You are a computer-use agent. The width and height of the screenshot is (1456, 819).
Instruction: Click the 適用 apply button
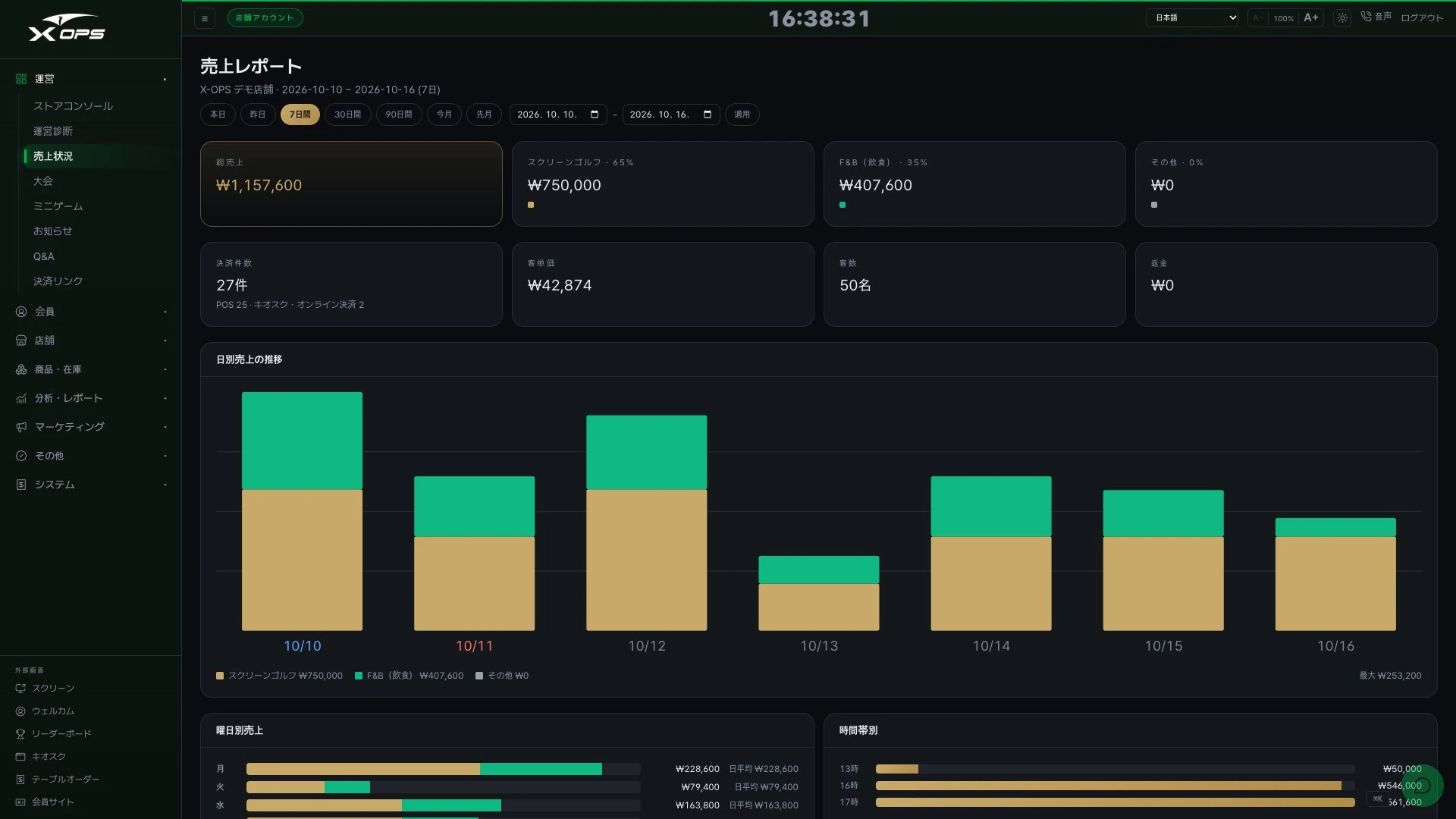(742, 115)
